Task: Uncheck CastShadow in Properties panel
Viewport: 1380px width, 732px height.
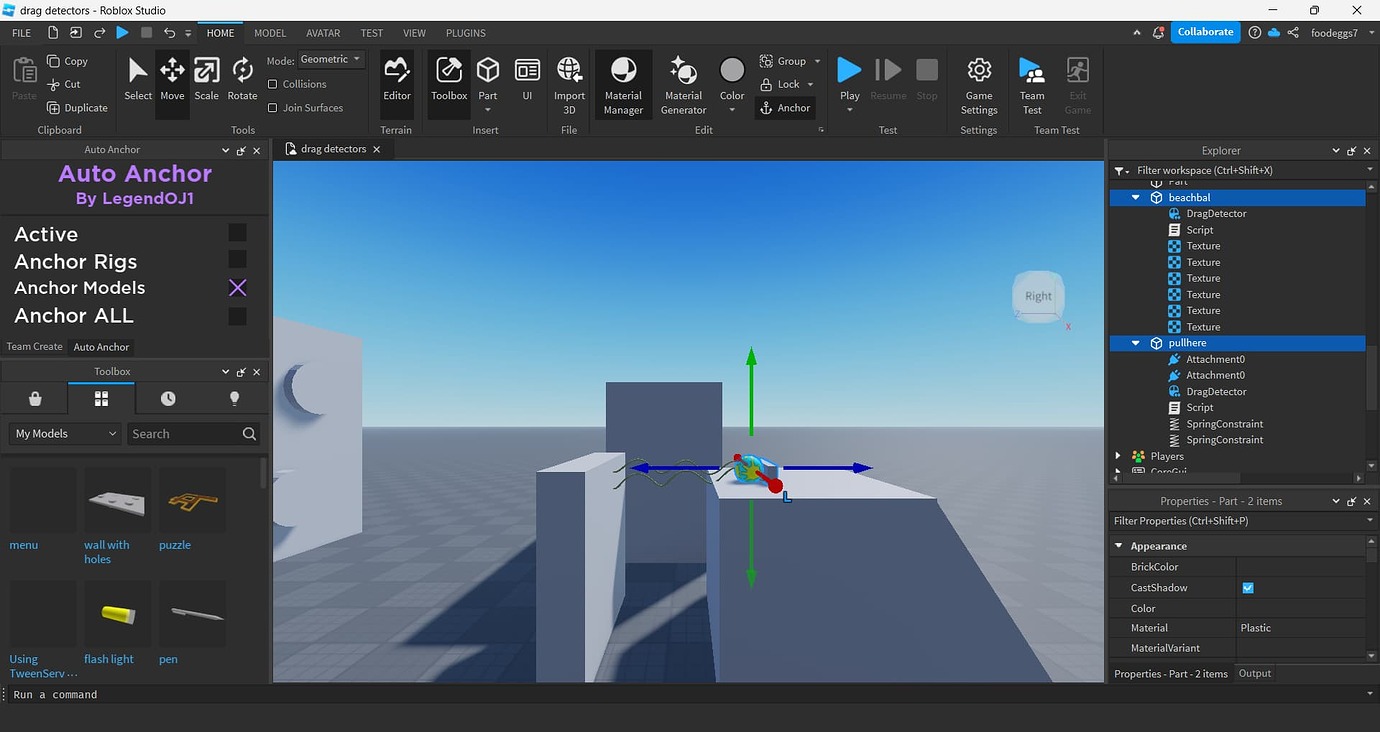Action: point(1247,587)
